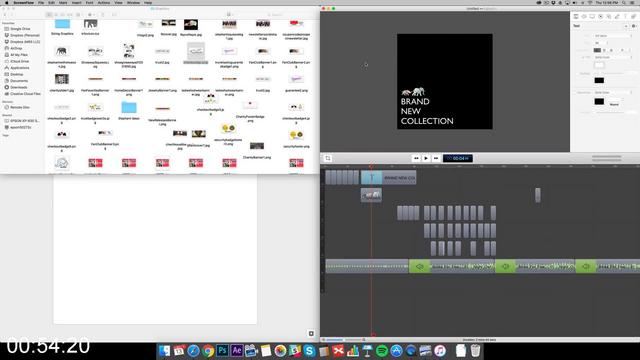This screenshot has height=360, width=640.
Task: Click the rewind playback button
Action: (416, 158)
